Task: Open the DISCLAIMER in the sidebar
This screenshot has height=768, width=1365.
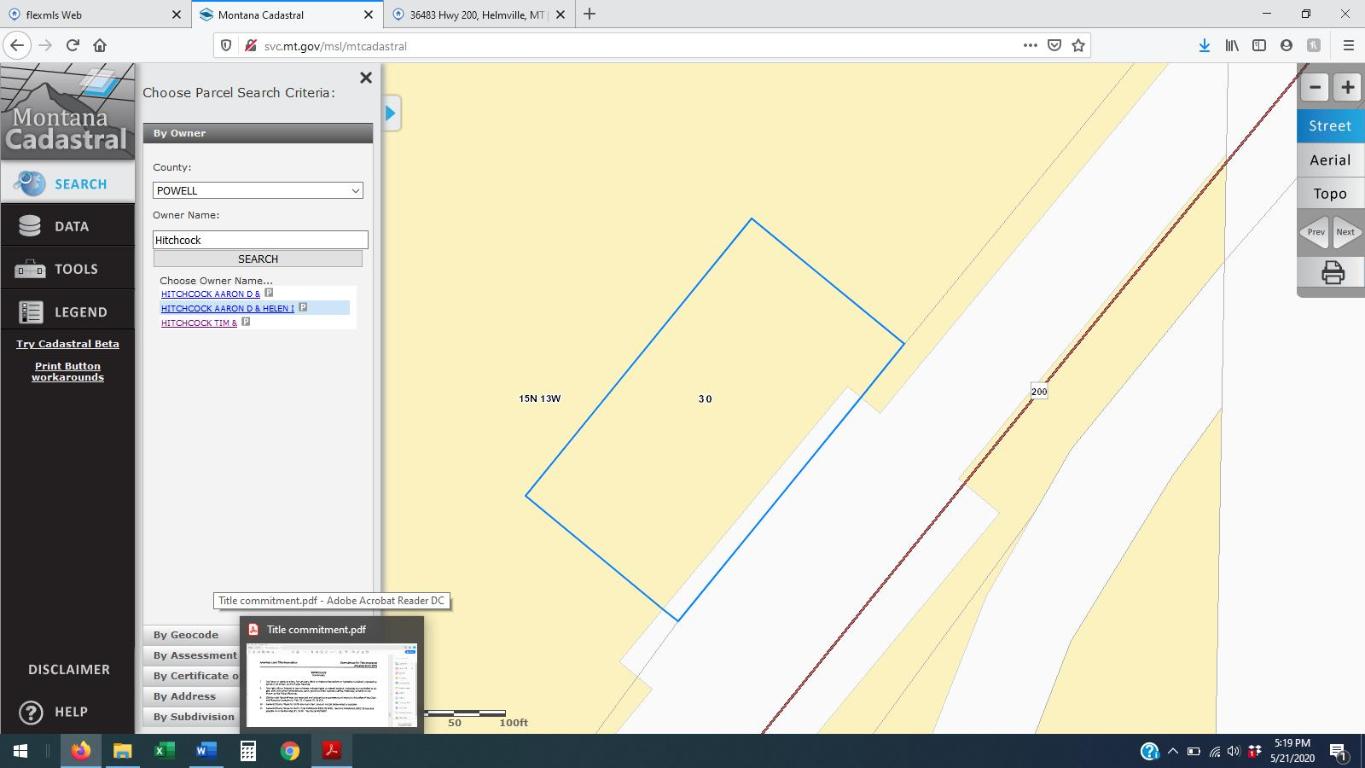Action: pos(68,669)
